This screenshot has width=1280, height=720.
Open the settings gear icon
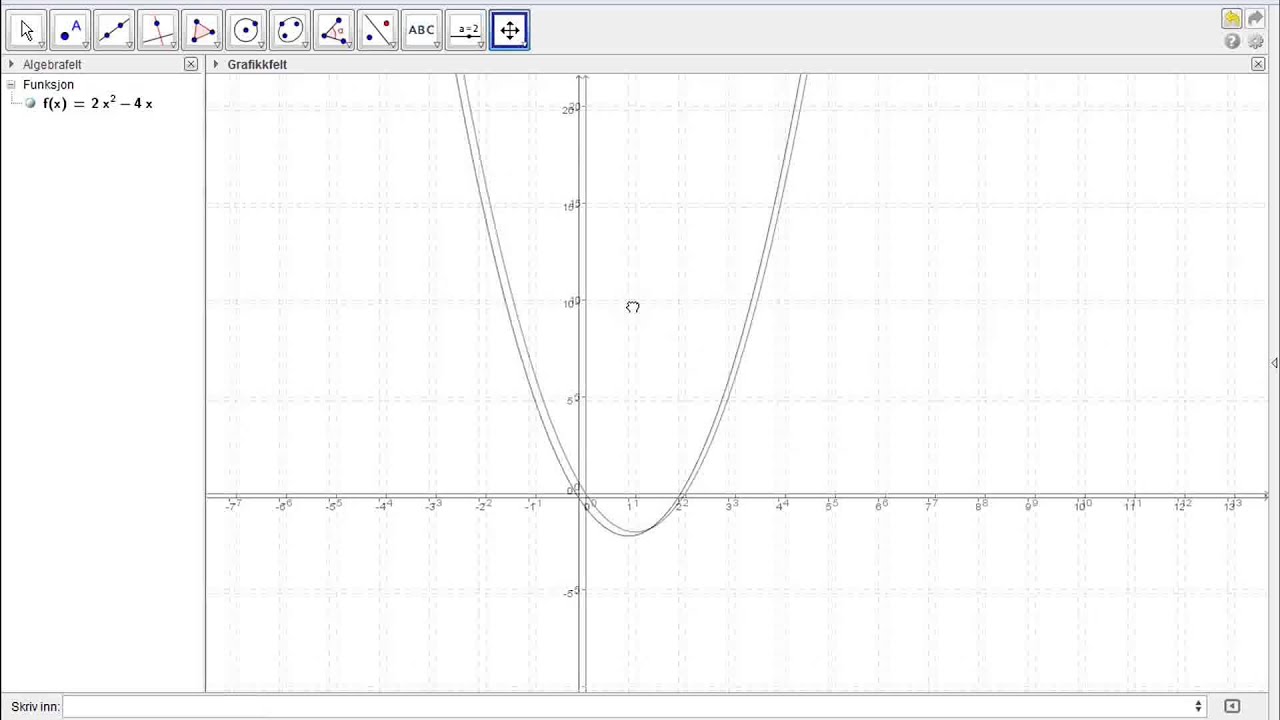(1256, 42)
